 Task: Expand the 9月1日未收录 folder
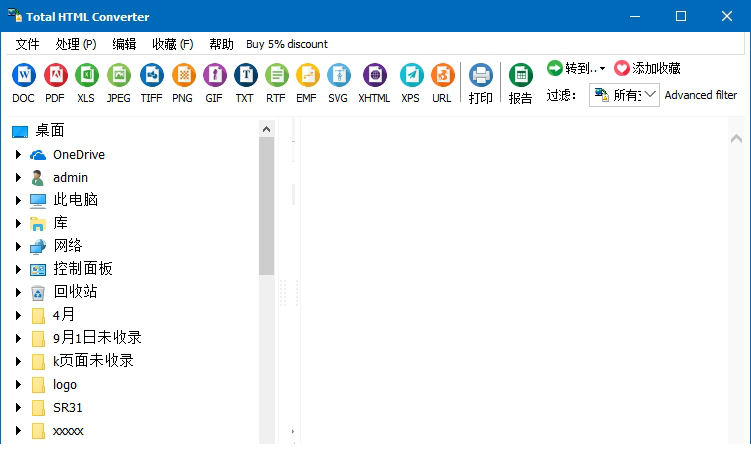[18, 338]
